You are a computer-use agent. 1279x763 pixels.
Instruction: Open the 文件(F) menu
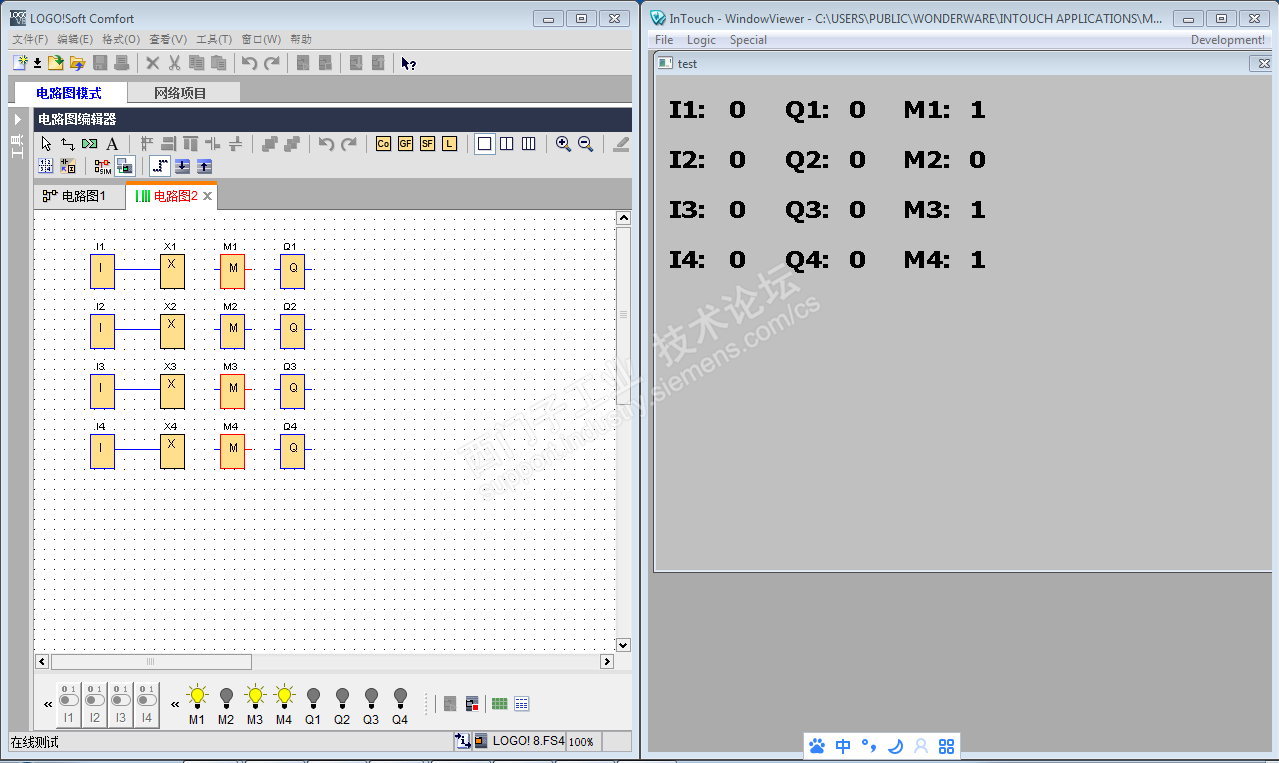pyautogui.click(x=30, y=39)
